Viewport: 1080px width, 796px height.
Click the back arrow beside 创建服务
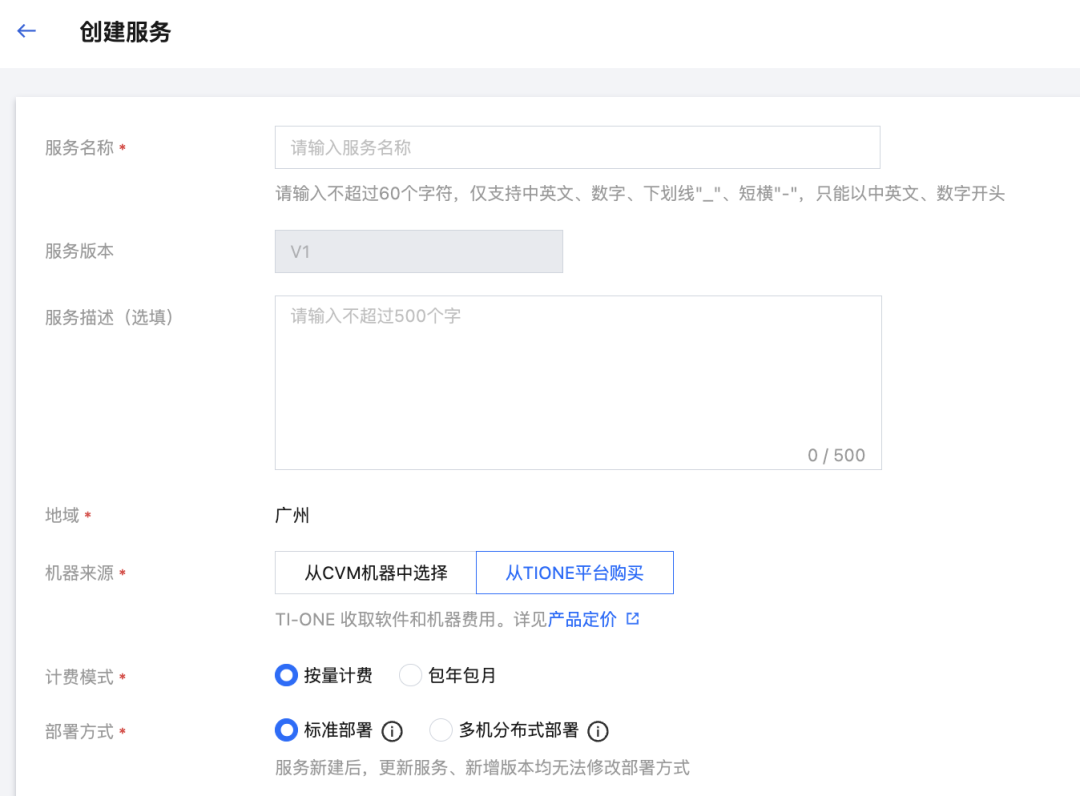click(27, 31)
